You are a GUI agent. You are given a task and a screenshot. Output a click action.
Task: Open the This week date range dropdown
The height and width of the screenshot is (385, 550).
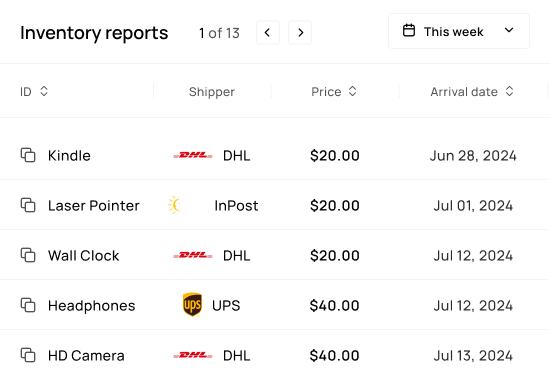(x=459, y=31)
